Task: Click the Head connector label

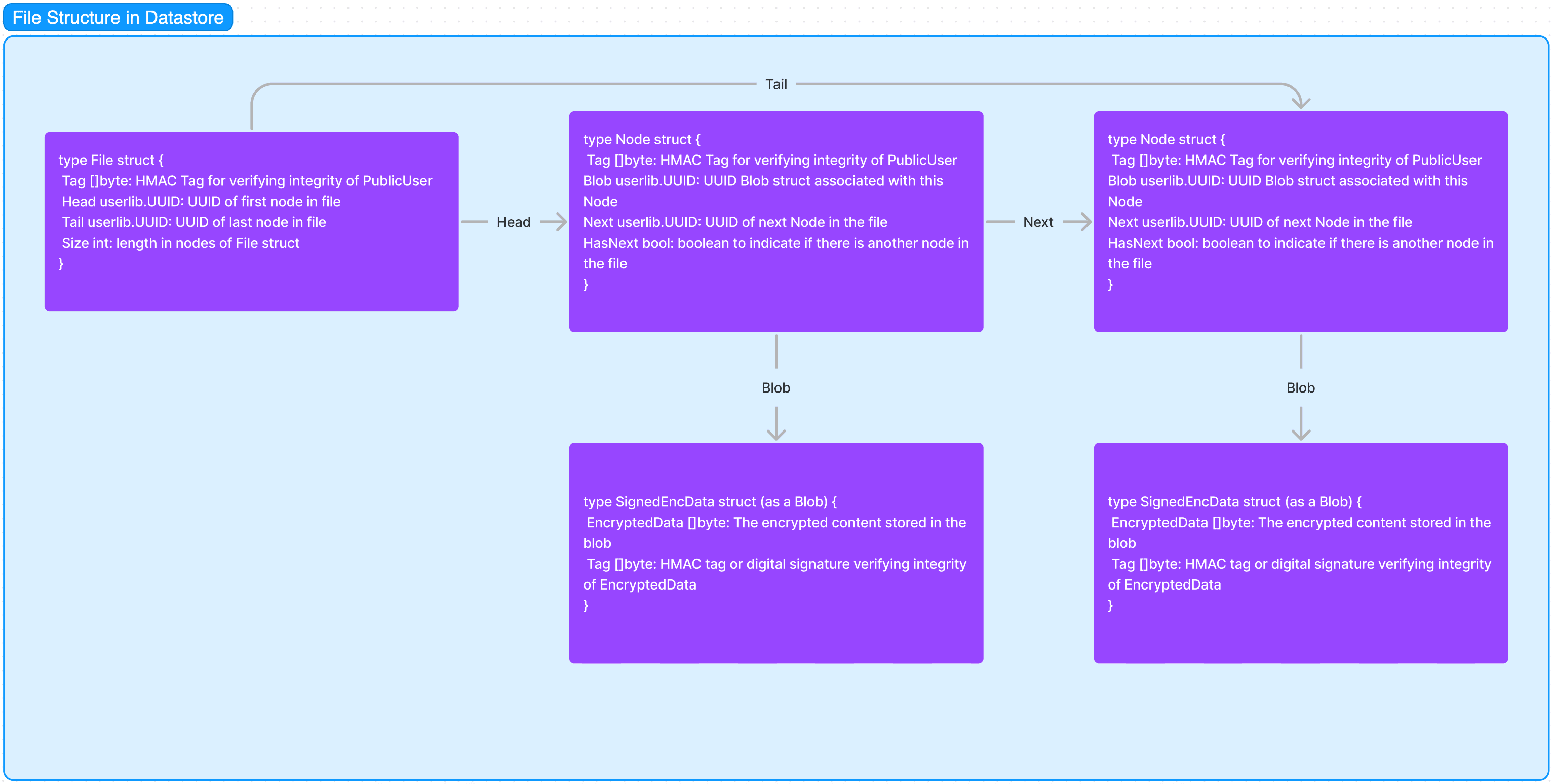Action: pos(514,222)
